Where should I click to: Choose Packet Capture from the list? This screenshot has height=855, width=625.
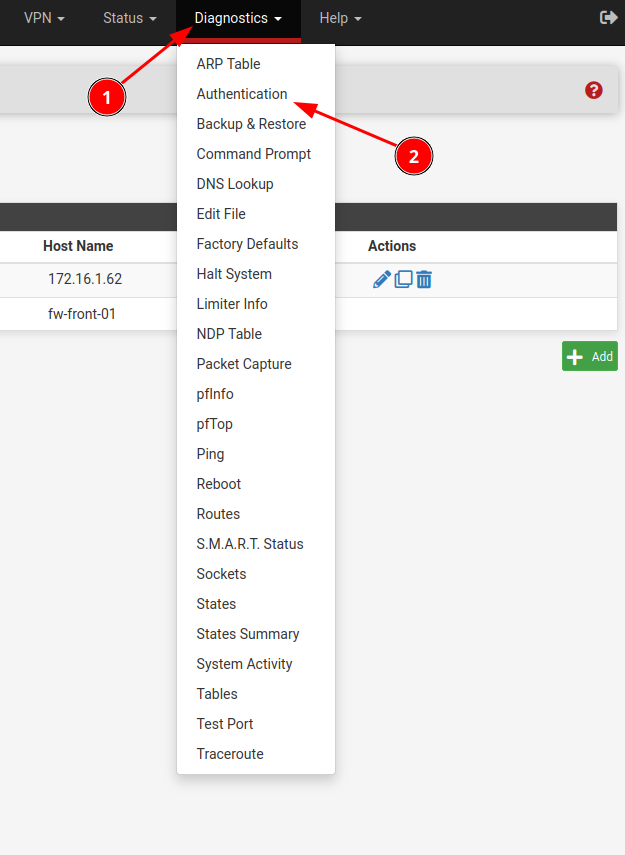coord(244,364)
